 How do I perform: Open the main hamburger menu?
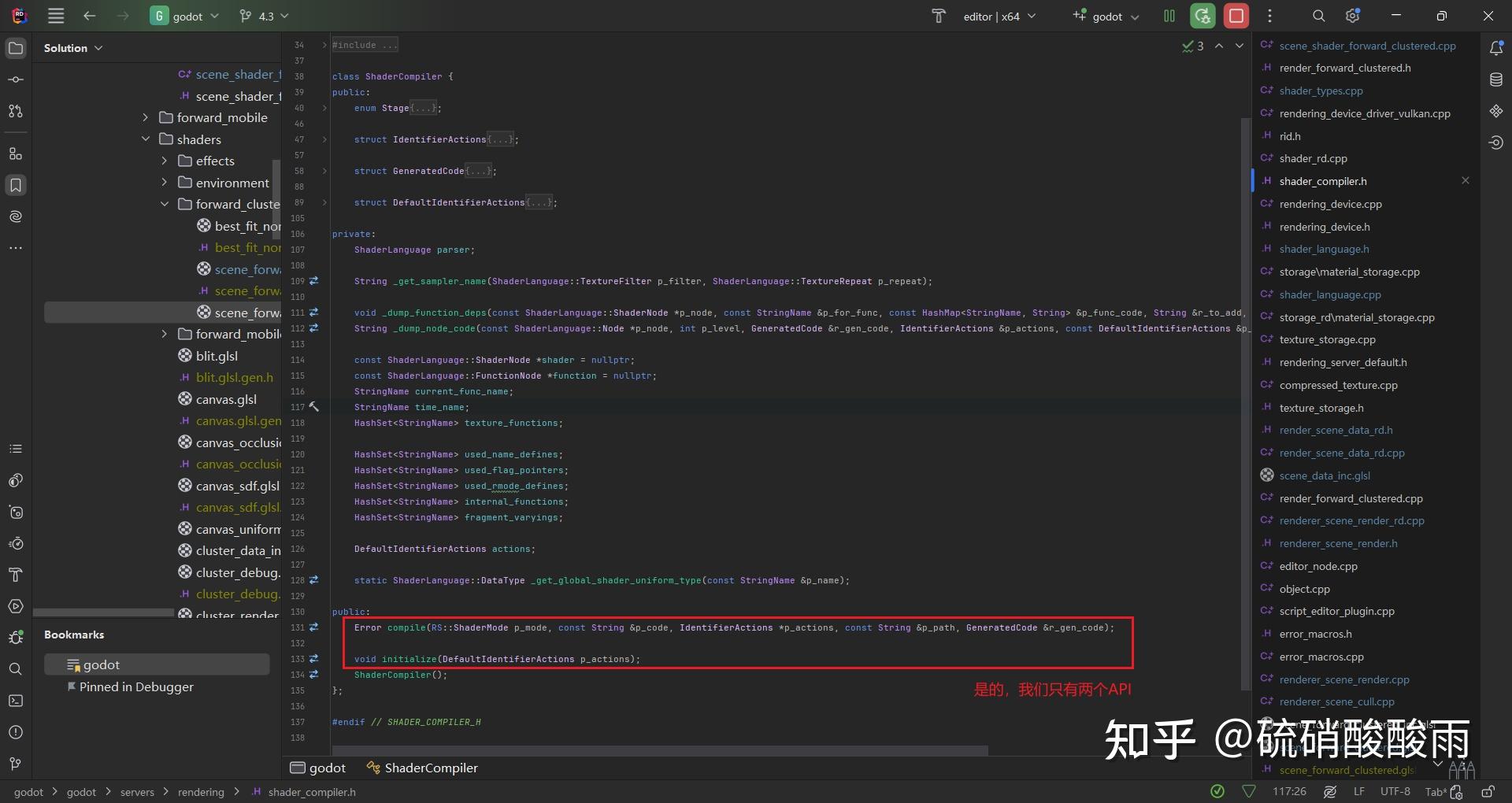pos(55,15)
